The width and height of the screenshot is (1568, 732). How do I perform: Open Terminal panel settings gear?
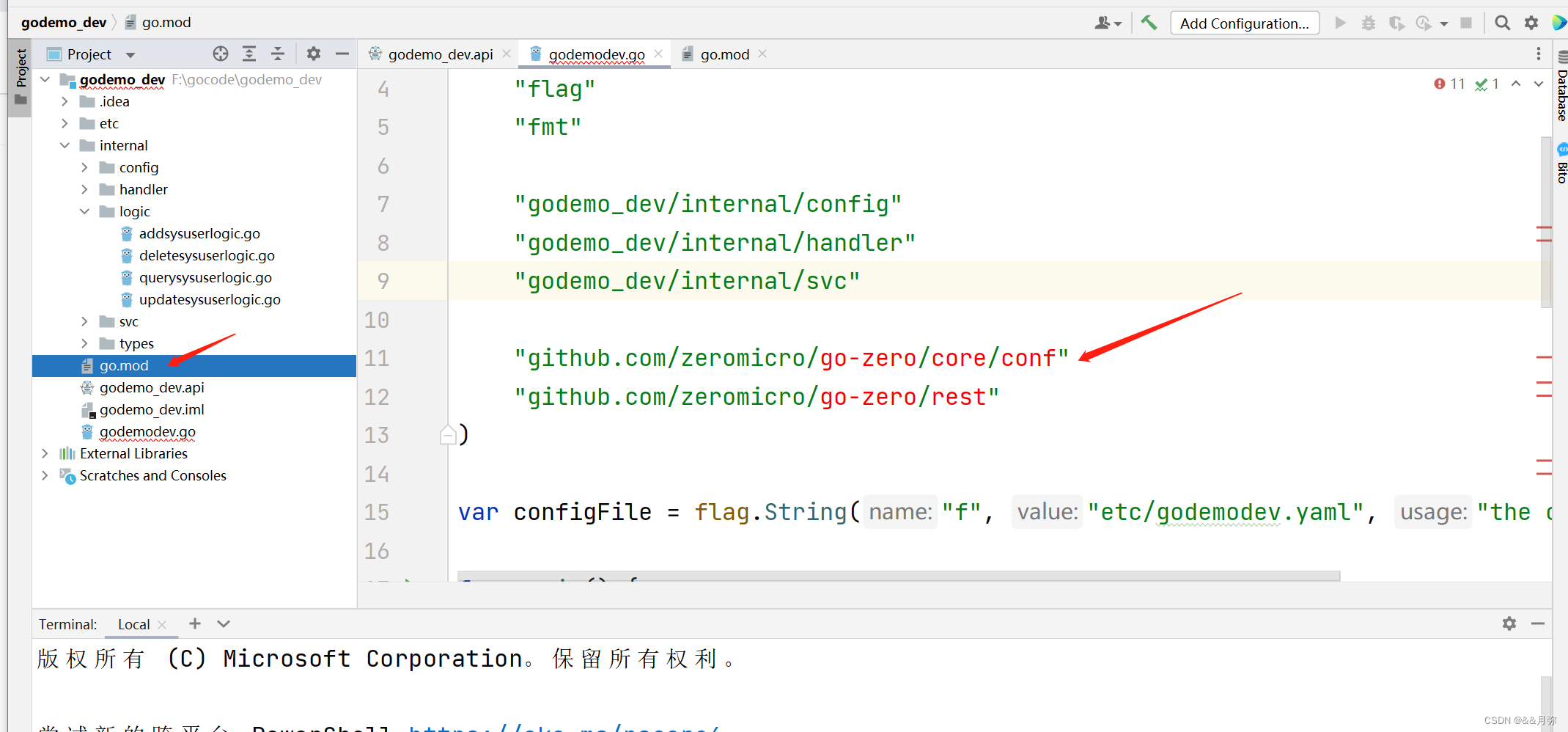tap(1509, 623)
